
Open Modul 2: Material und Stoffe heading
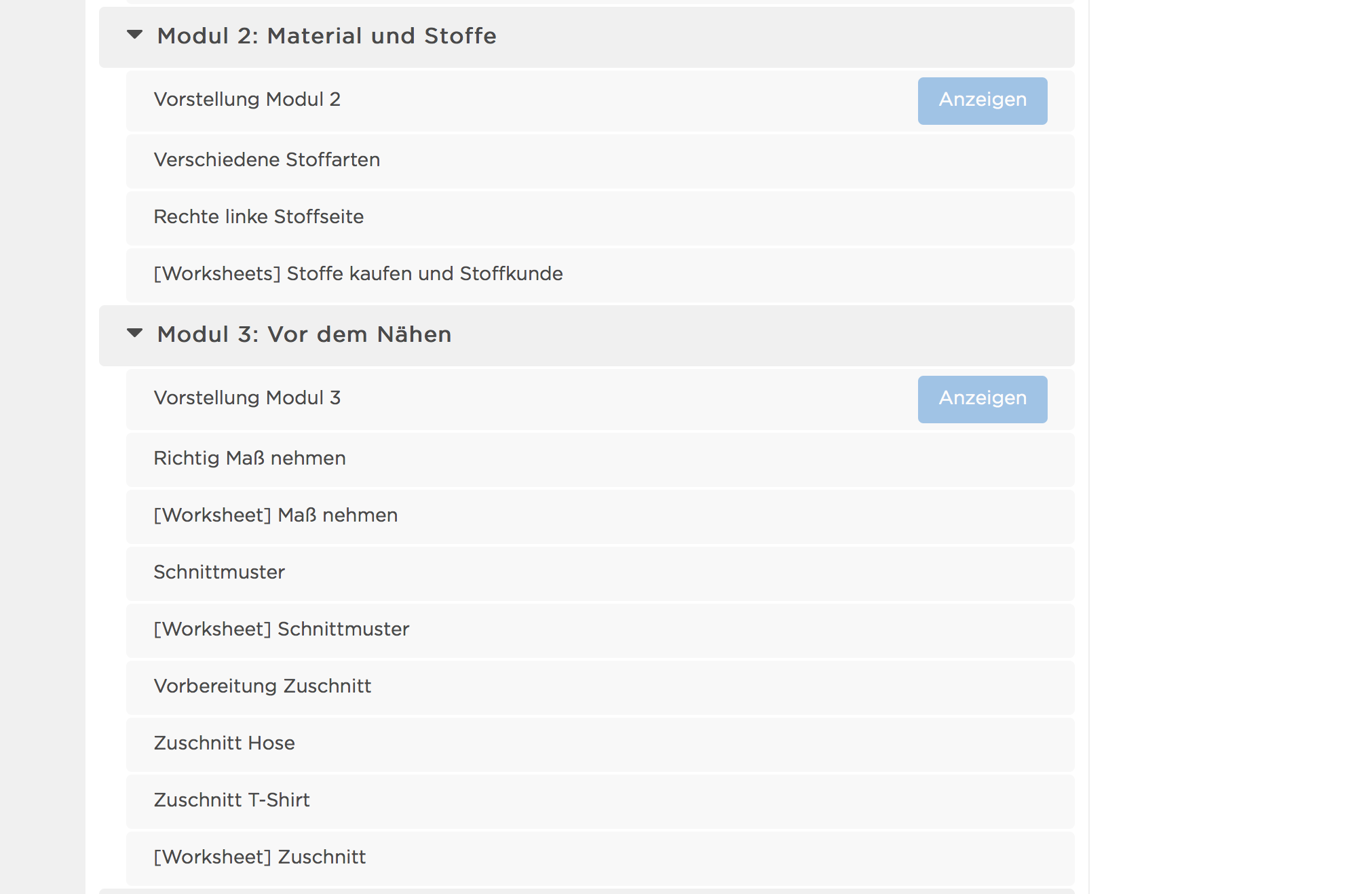pos(326,36)
